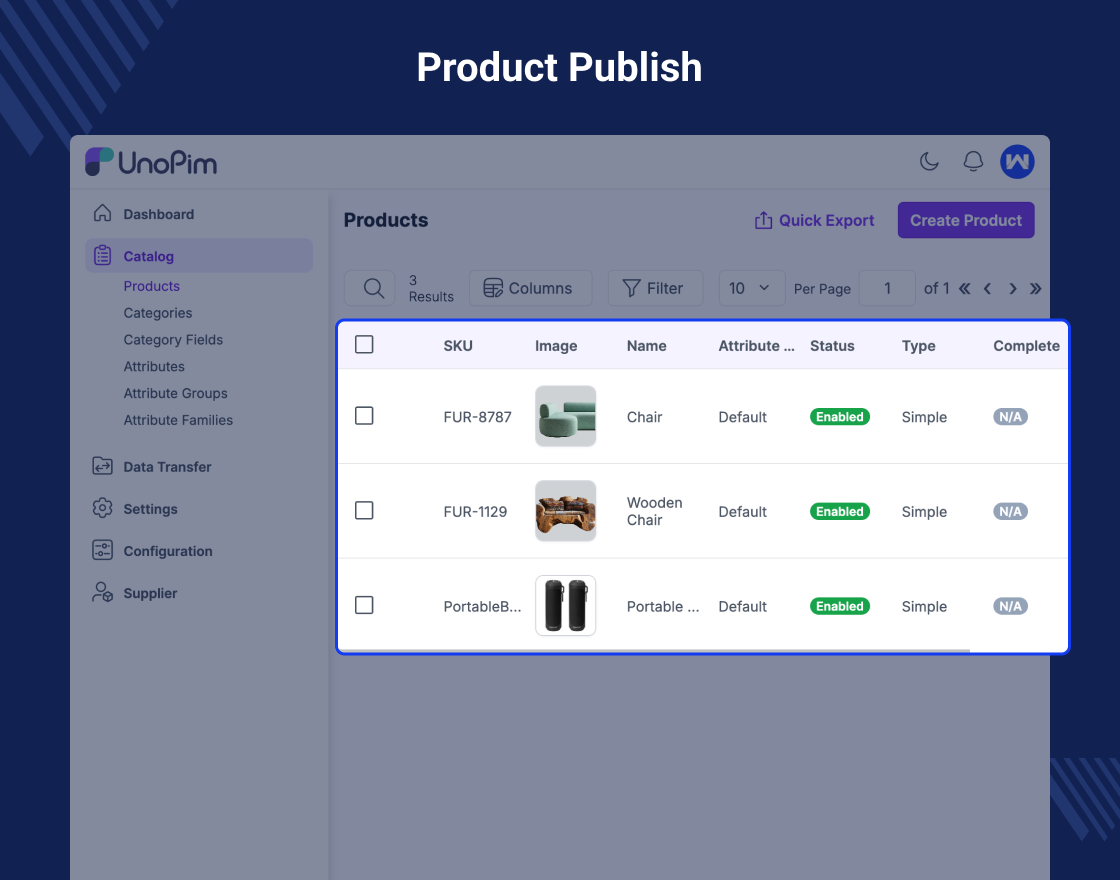Go to previous page arrow
Image resolution: width=1120 pixels, height=880 pixels.
click(987, 289)
